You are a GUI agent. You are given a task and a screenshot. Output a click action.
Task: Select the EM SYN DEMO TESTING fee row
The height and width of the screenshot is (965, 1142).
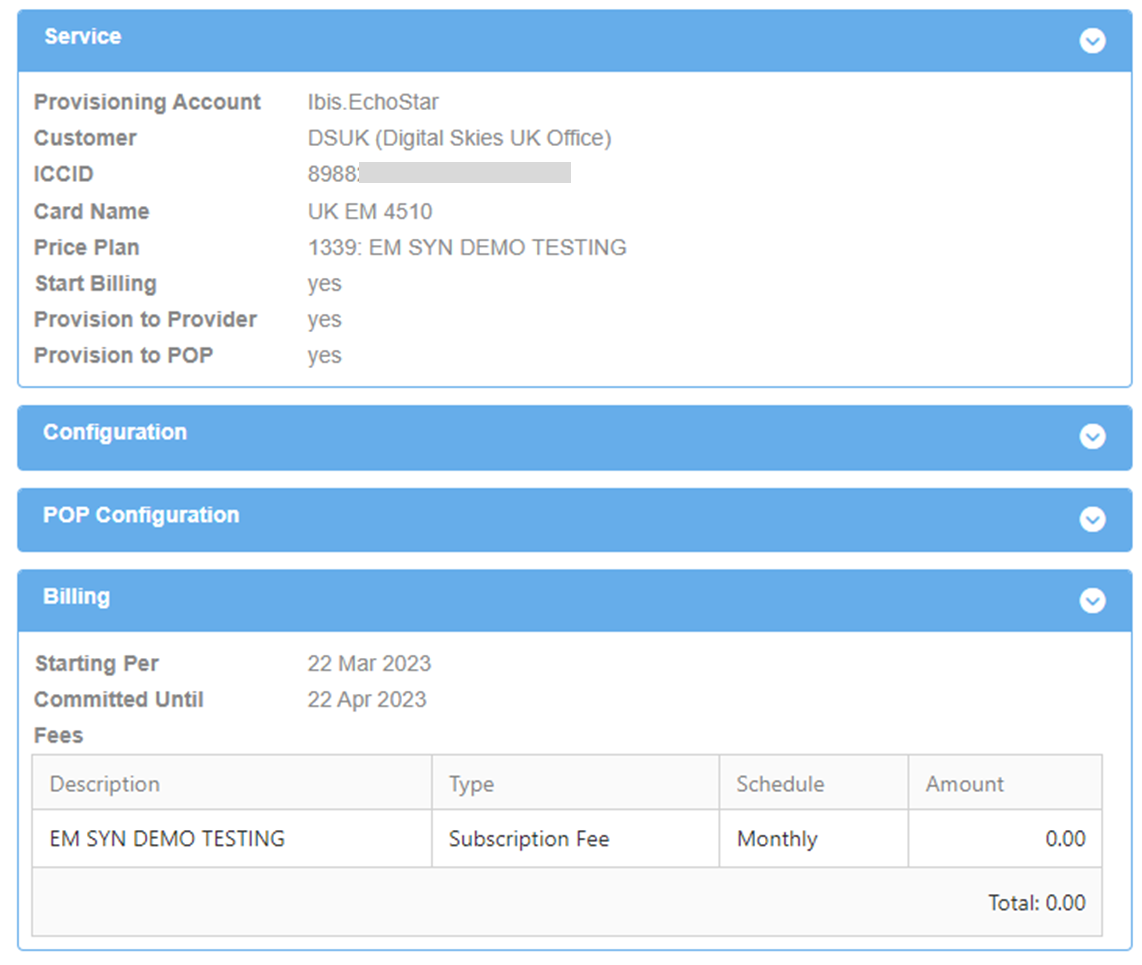coord(167,839)
